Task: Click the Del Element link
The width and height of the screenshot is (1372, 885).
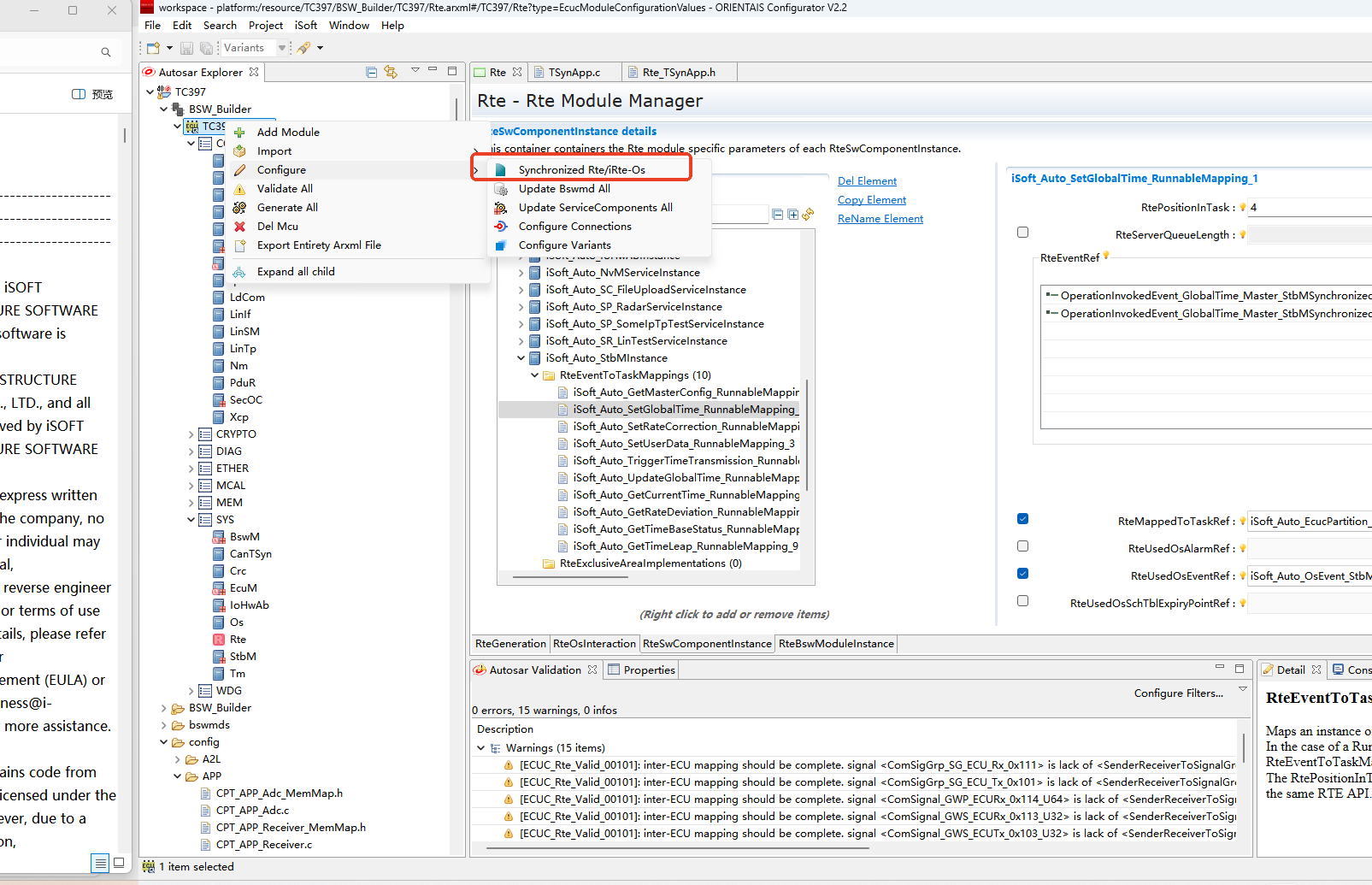Action: pos(867,181)
